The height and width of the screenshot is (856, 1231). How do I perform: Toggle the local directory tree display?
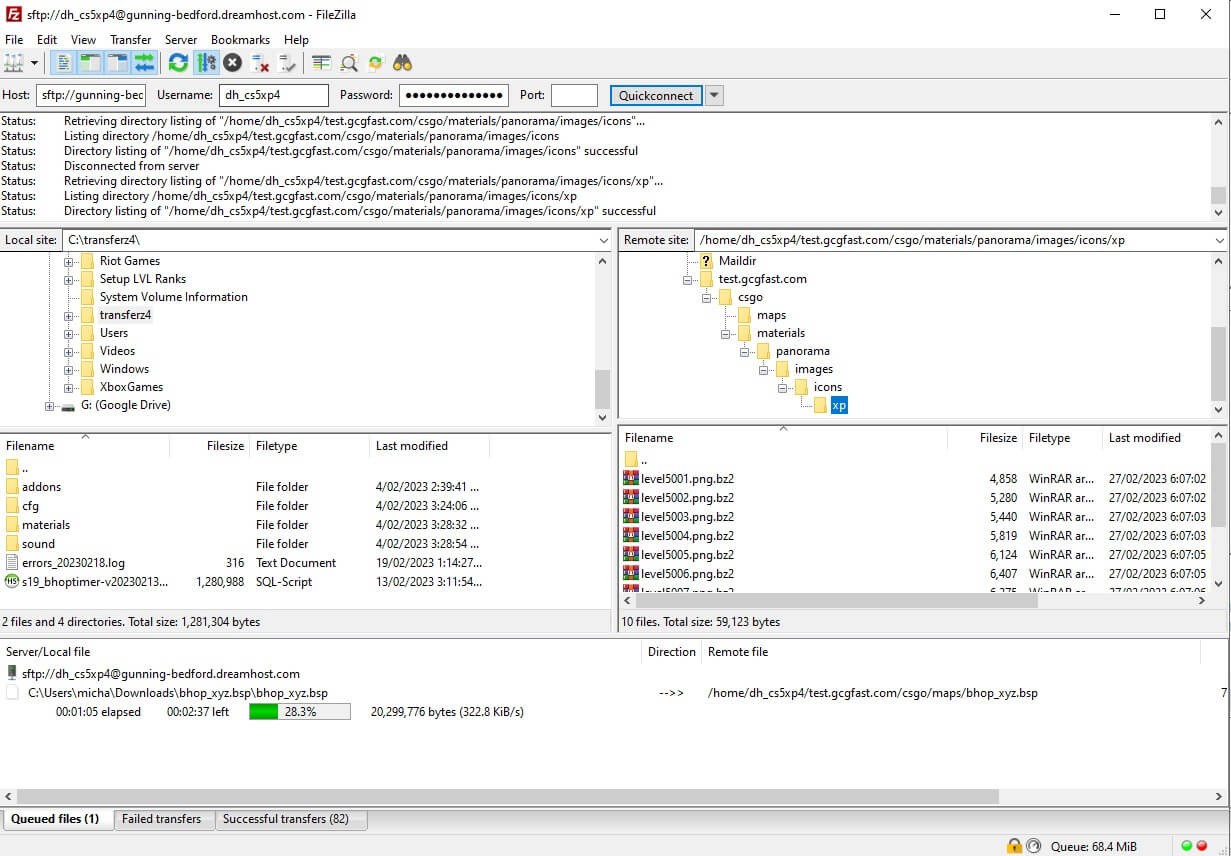tap(90, 63)
